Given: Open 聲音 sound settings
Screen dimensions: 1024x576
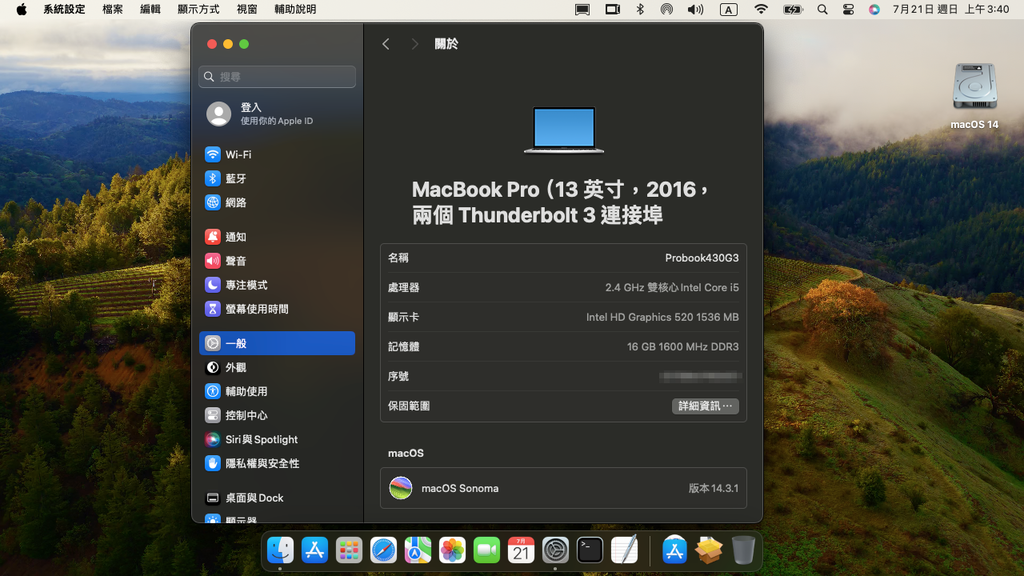Looking at the screenshot, I should click(277, 261).
